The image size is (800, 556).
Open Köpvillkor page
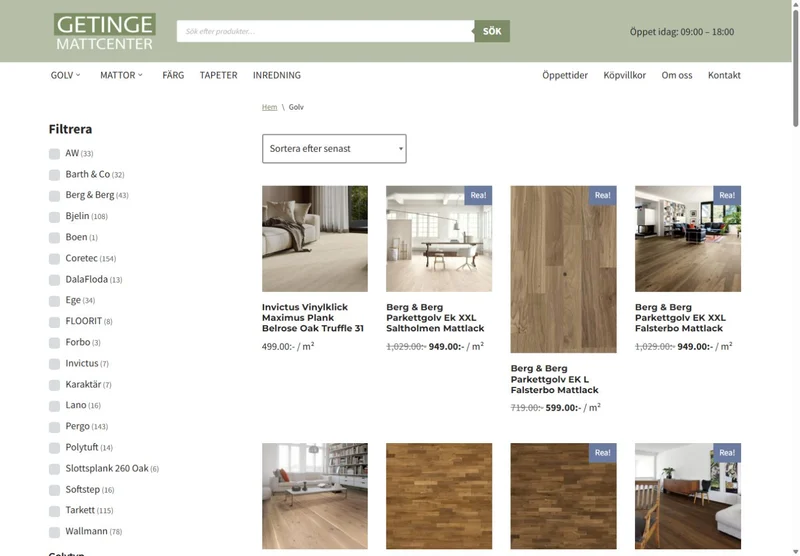[x=624, y=75]
